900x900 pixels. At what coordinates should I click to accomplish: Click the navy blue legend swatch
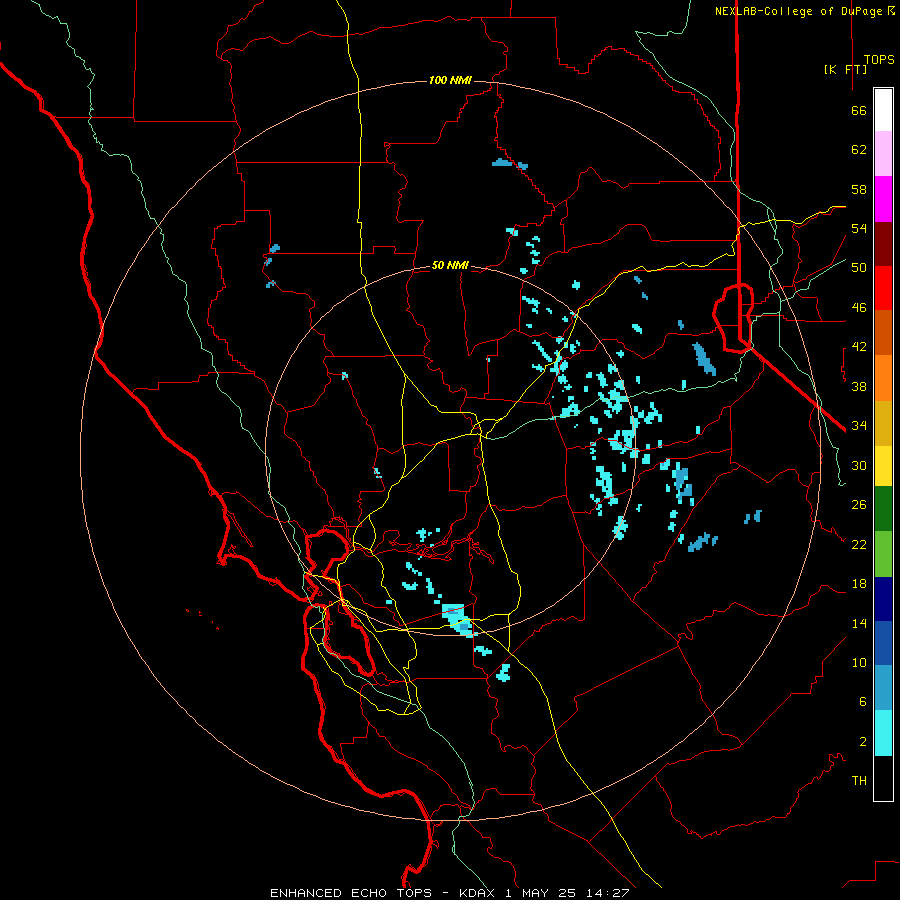883,599
